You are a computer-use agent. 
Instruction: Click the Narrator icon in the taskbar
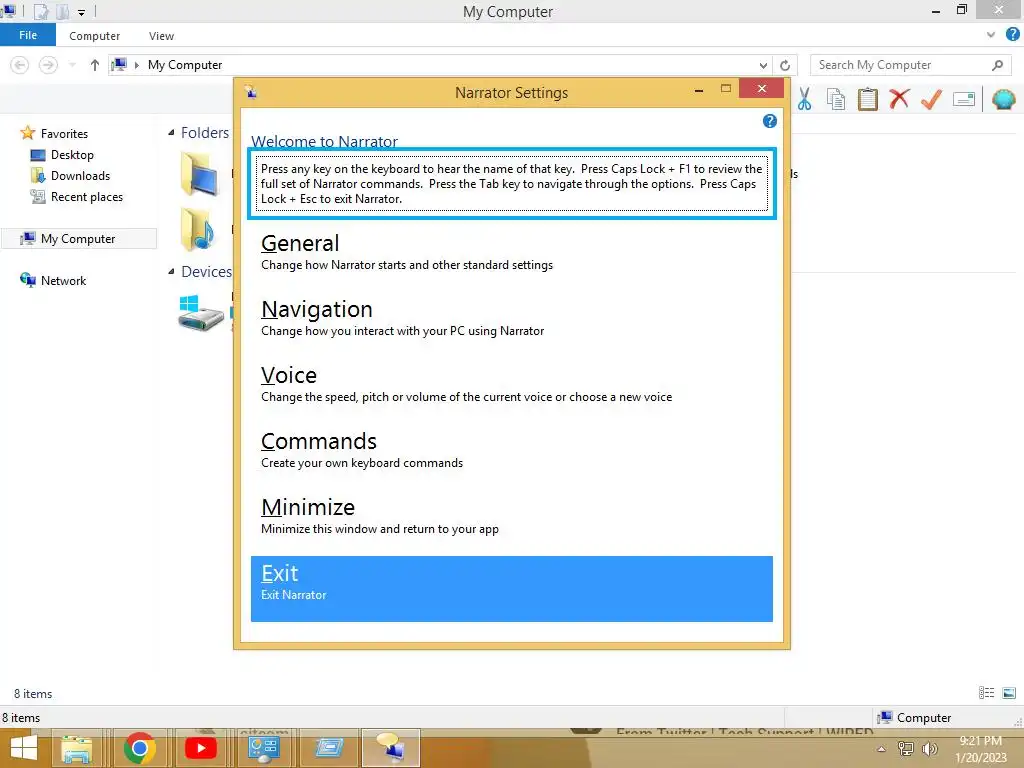coord(391,748)
